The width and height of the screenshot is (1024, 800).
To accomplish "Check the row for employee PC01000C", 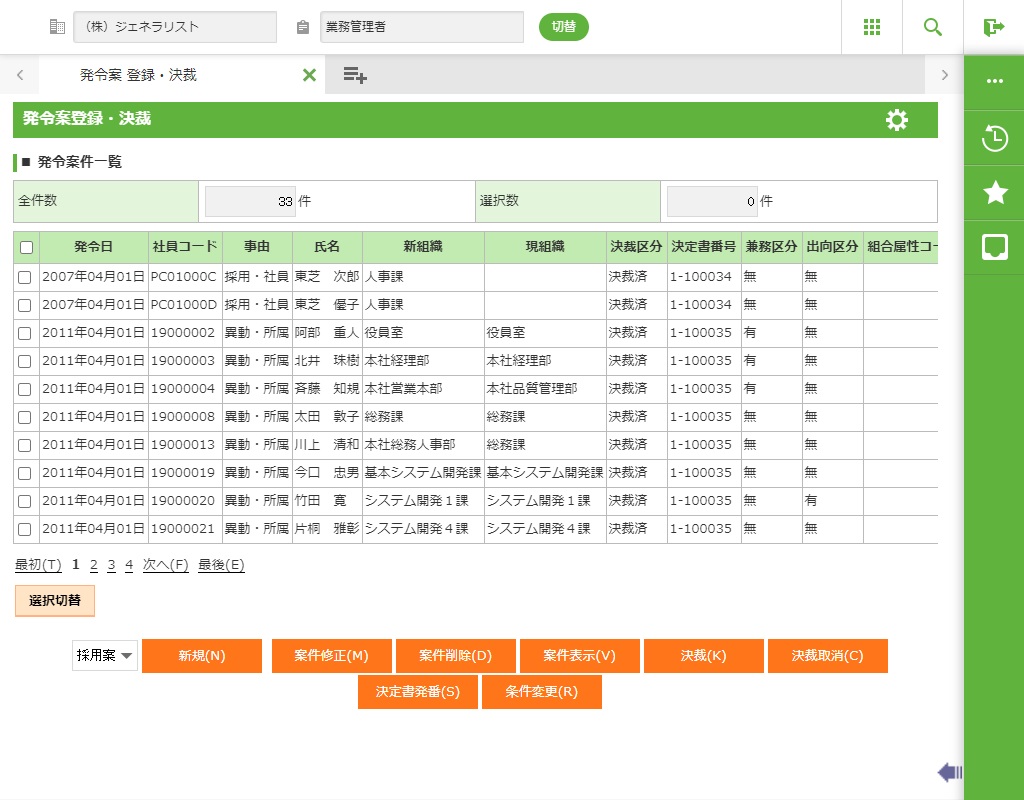I will [x=26, y=277].
